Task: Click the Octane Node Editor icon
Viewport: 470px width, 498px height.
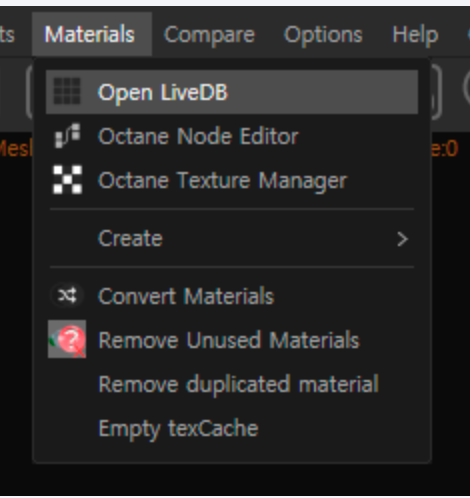Action: [x=67, y=136]
